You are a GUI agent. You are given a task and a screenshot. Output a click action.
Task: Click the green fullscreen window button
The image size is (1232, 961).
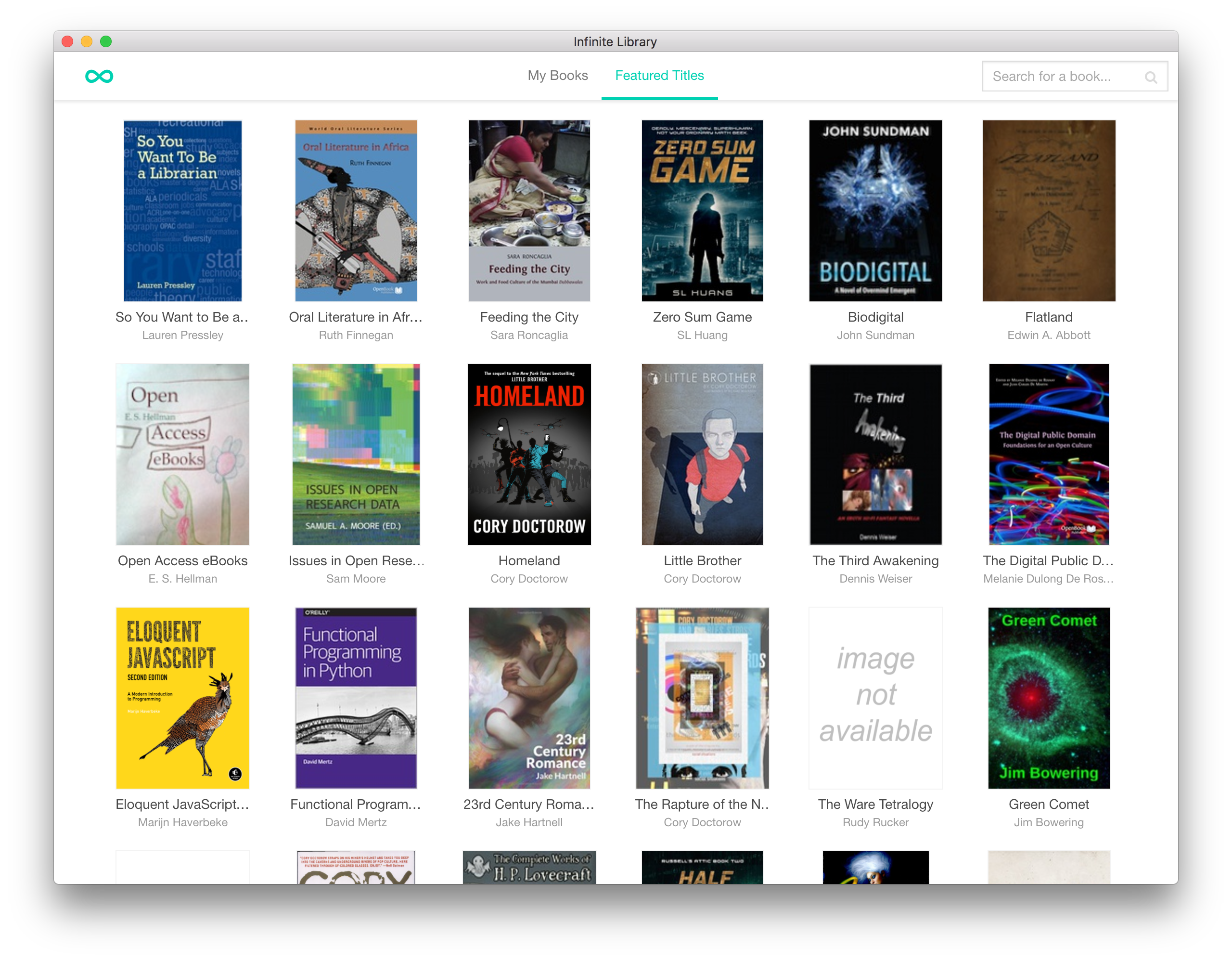click(x=106, y=42)
